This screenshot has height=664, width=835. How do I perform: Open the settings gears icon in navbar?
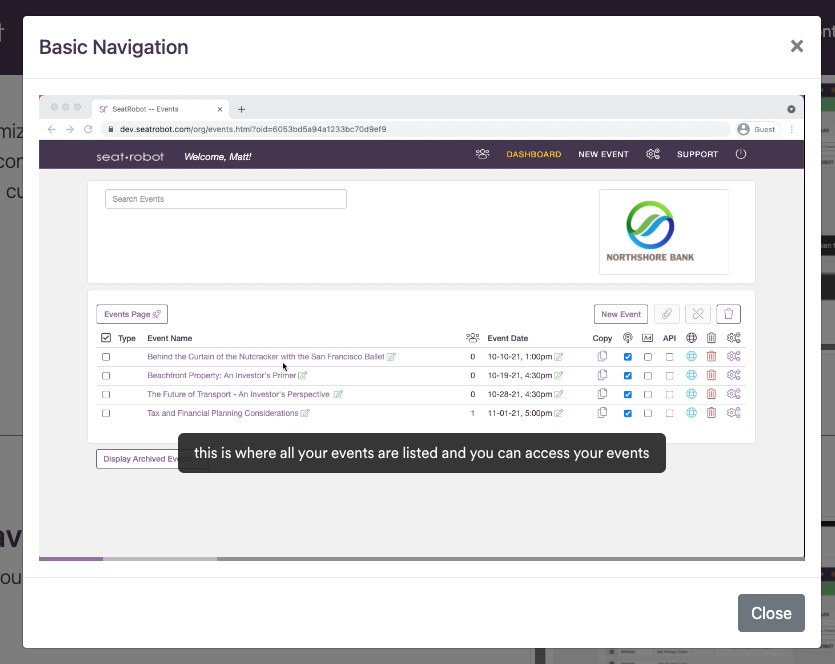[653, 154]
